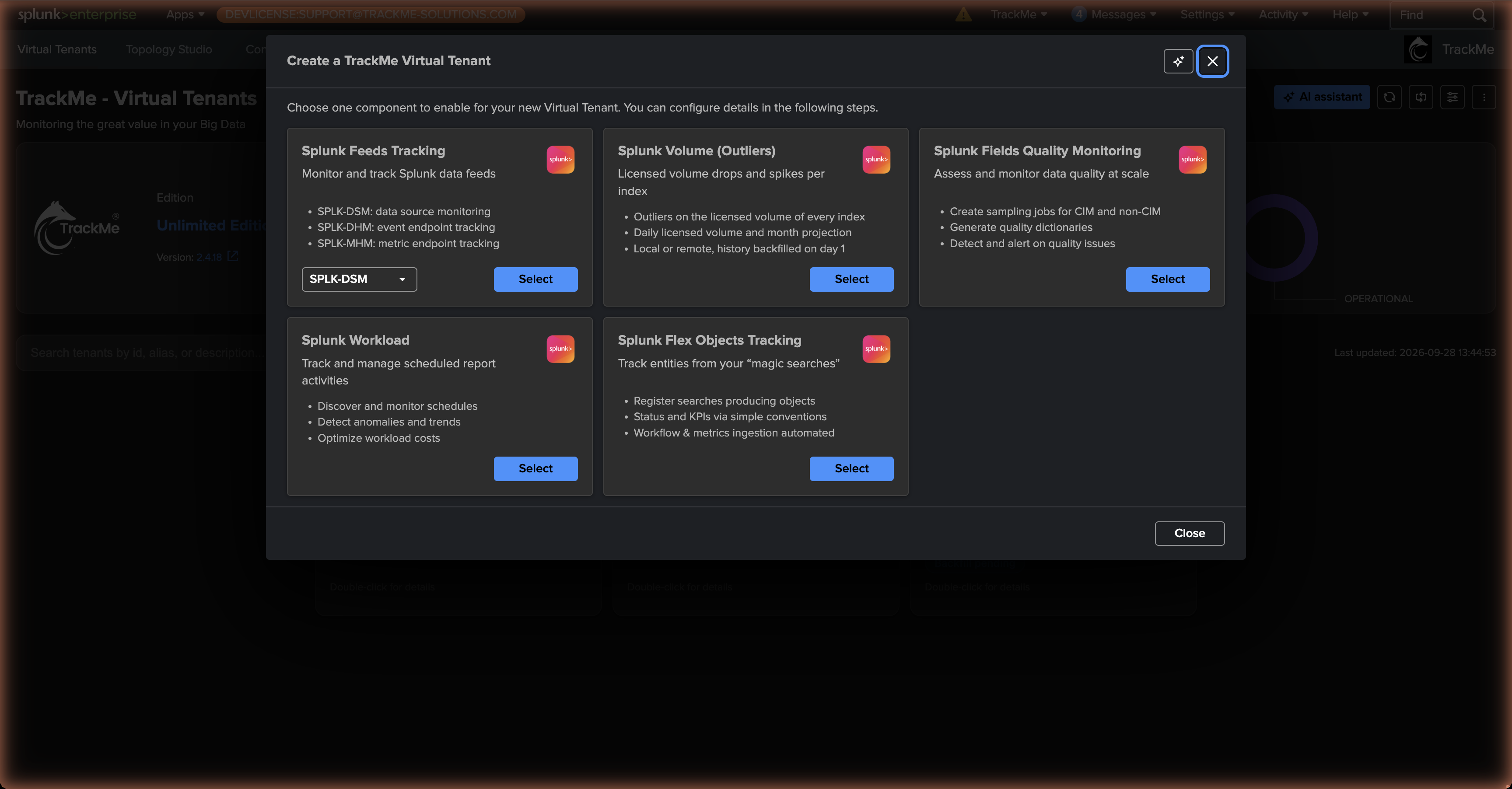This screenshot has width=1512, height=789.
Task: Open the Virtual Tenants nav tab
Action: coord(57,50)
